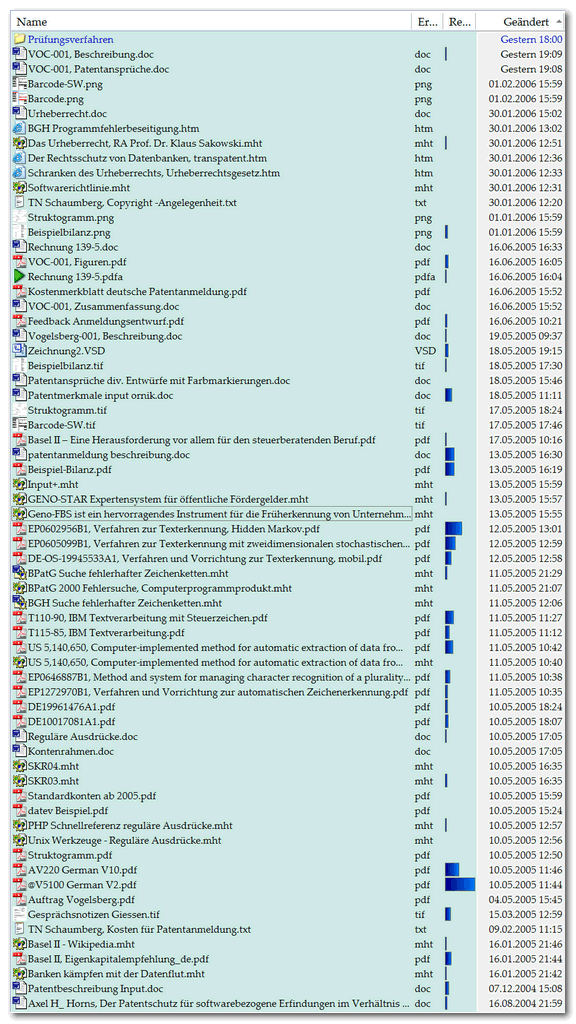This screenshot has height=1024, width=576.
Task: Select the file Kontenrahmen.doc
Action: [x=71, y=751]
